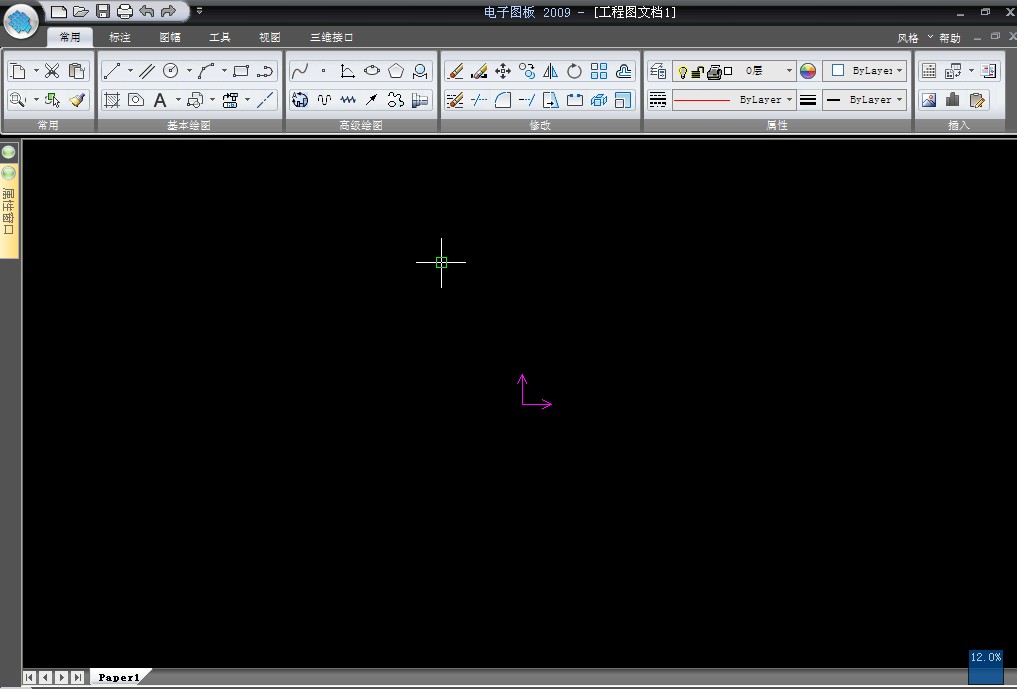This screenshot has width=1017, height=689.
Task: Select the Paper1 sheet tab
Action: click(x=119, y=677)
